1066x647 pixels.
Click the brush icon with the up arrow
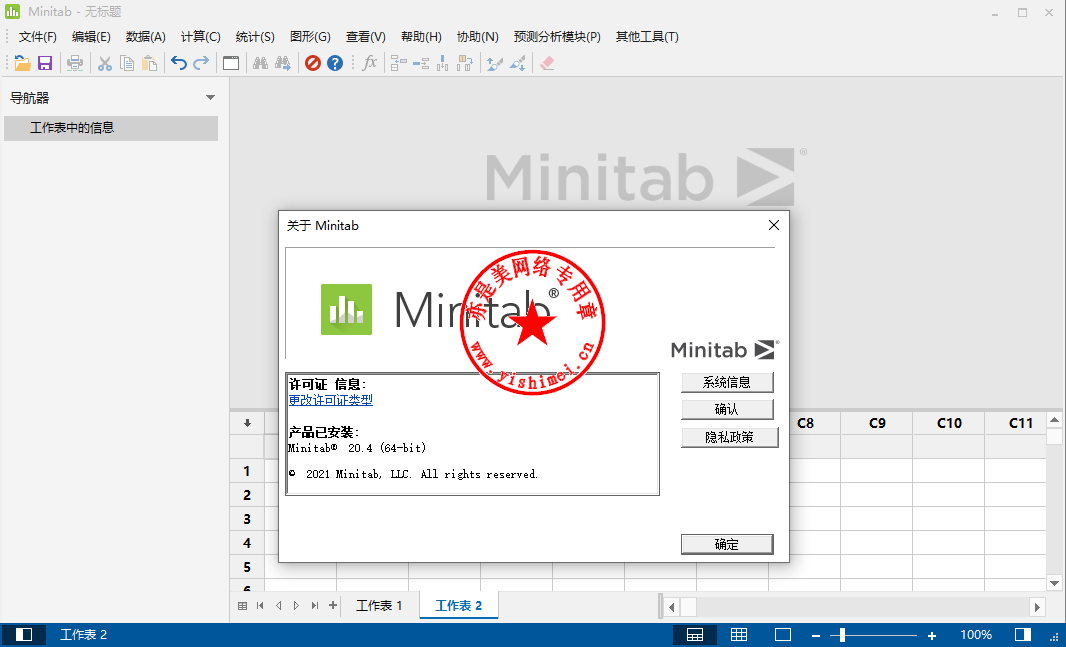(x=495, y=63)
